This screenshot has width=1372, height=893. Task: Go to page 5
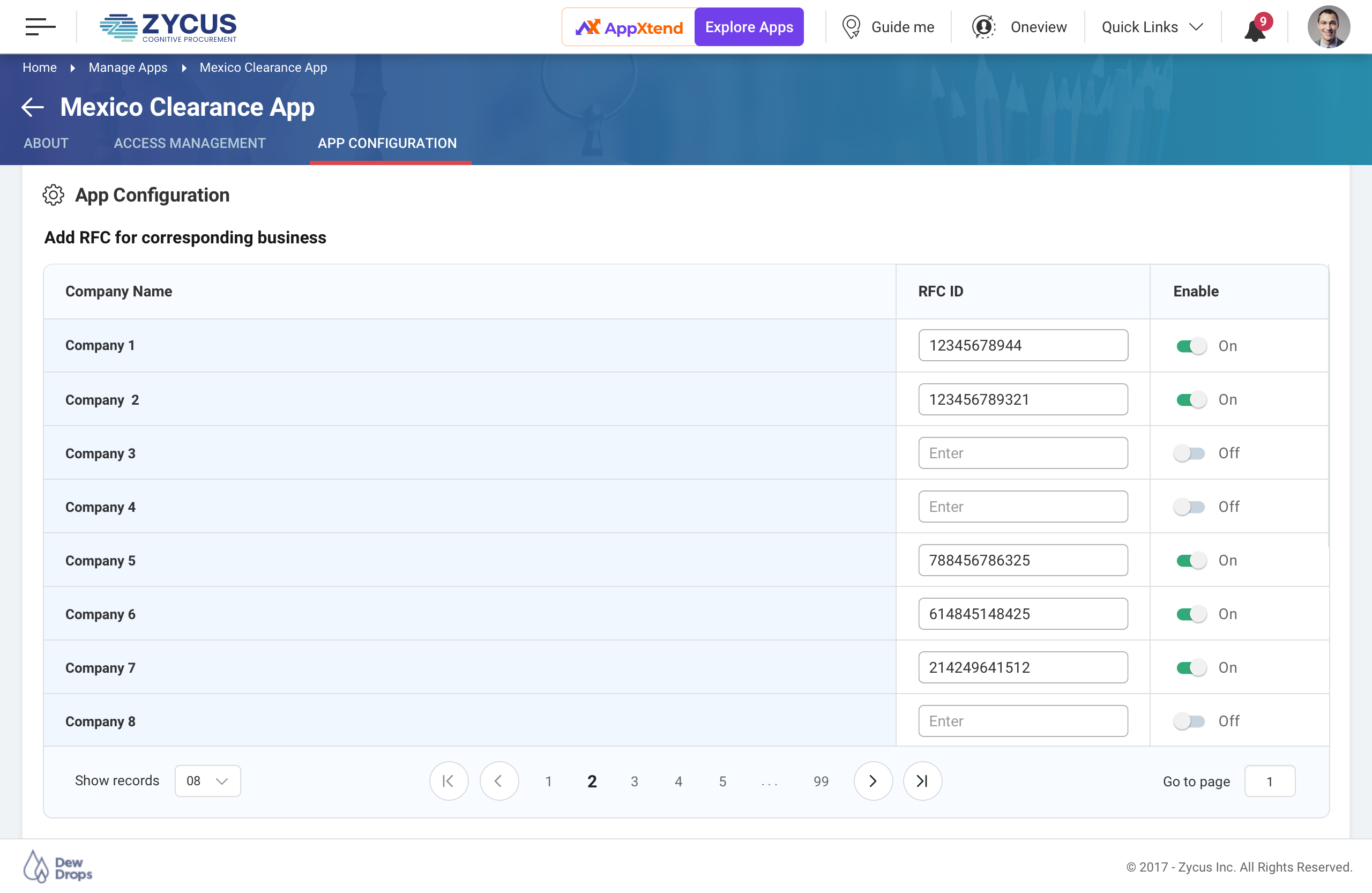(x=722, y=782)
